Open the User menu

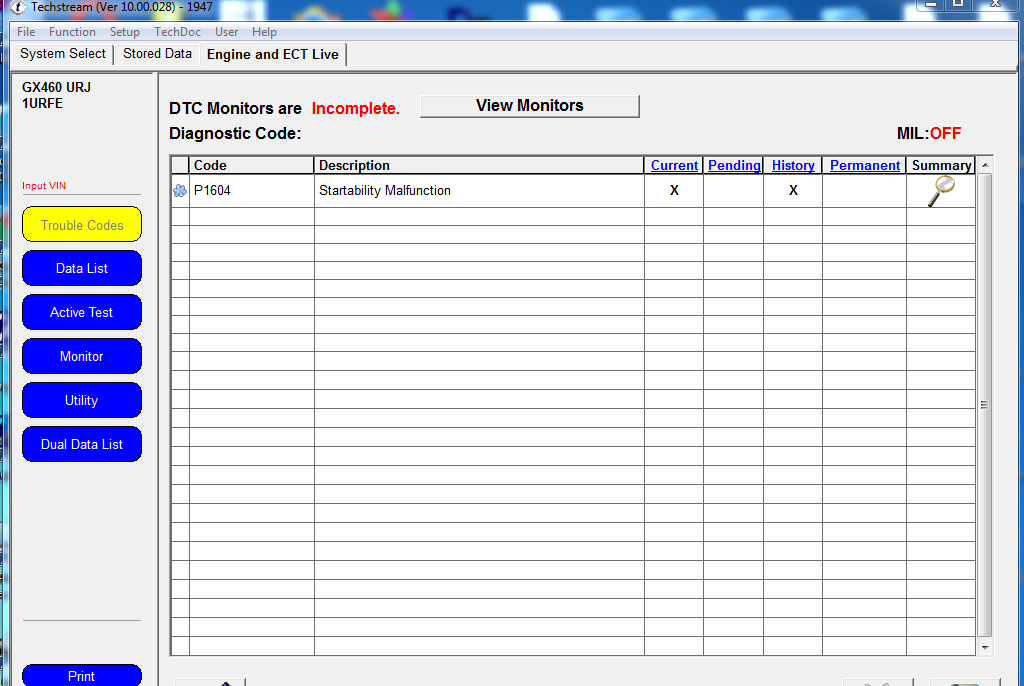point(227,32)
